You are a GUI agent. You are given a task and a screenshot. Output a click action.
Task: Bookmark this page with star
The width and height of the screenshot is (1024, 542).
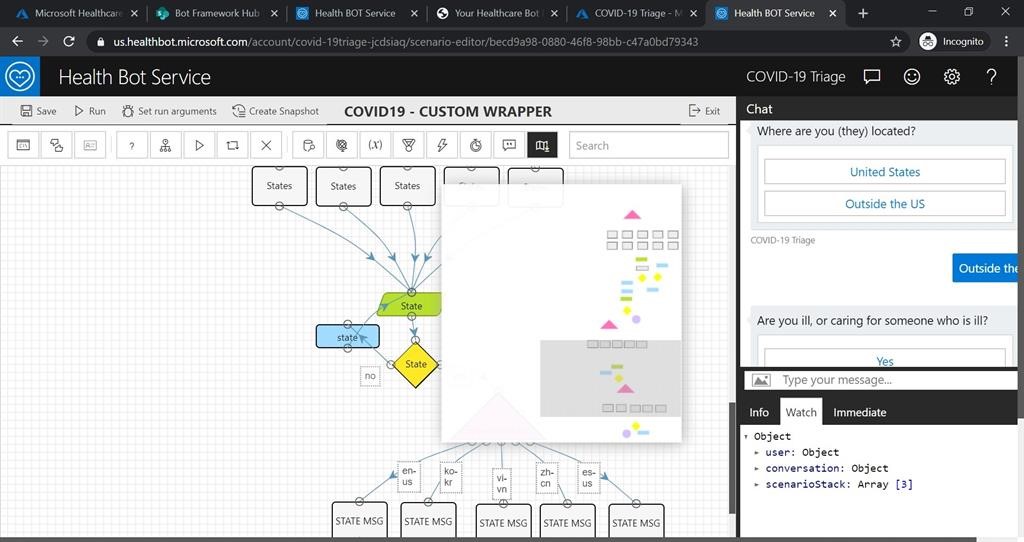tap(895, 41)
